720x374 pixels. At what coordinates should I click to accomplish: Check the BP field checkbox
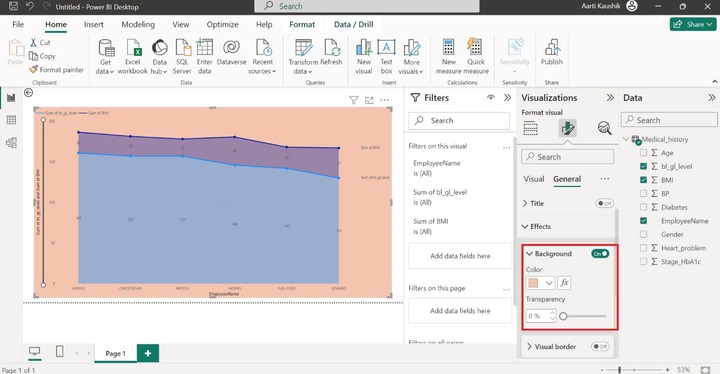(643, 193)
